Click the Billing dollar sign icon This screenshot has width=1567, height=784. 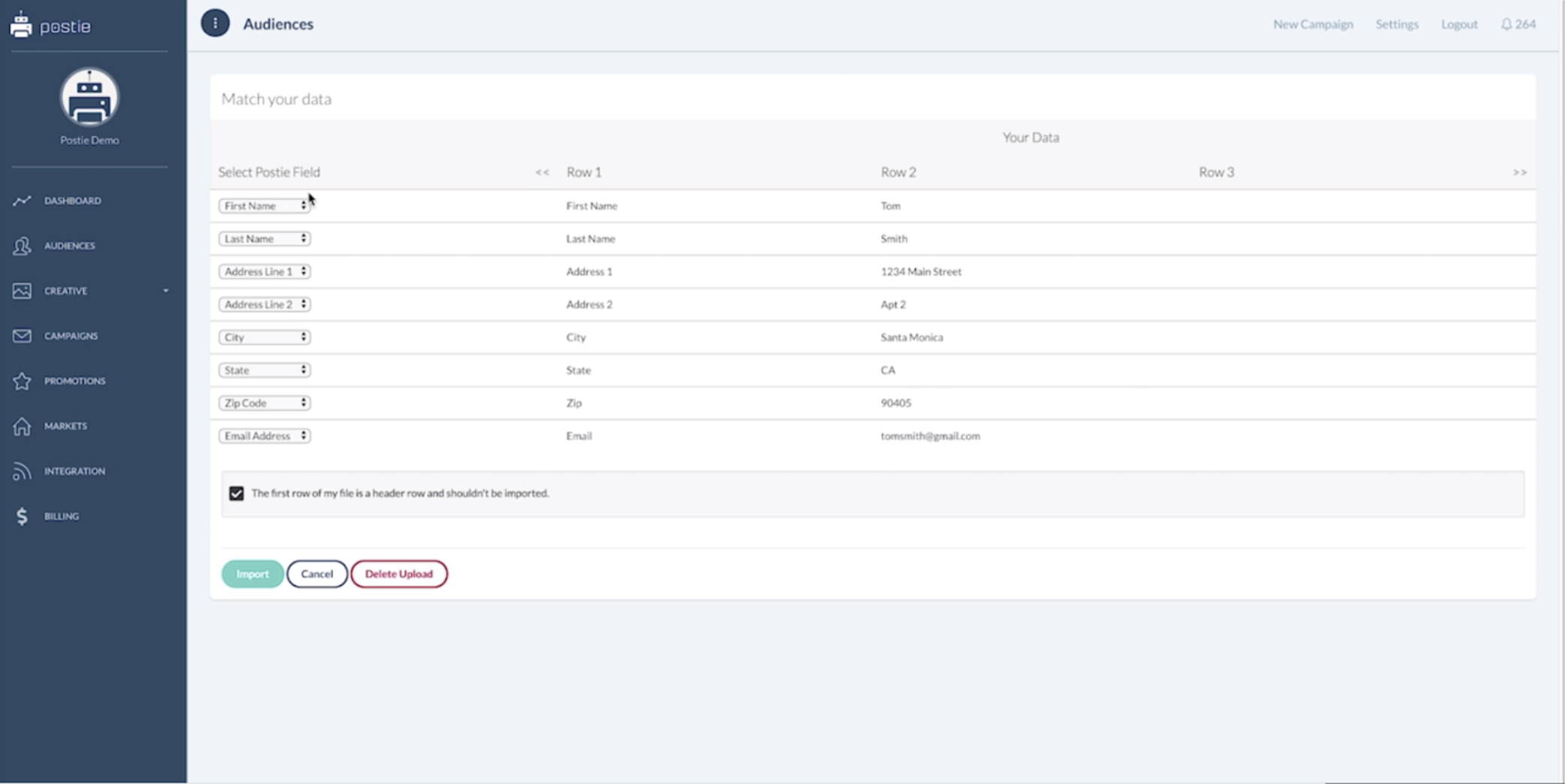pos(22,516)
